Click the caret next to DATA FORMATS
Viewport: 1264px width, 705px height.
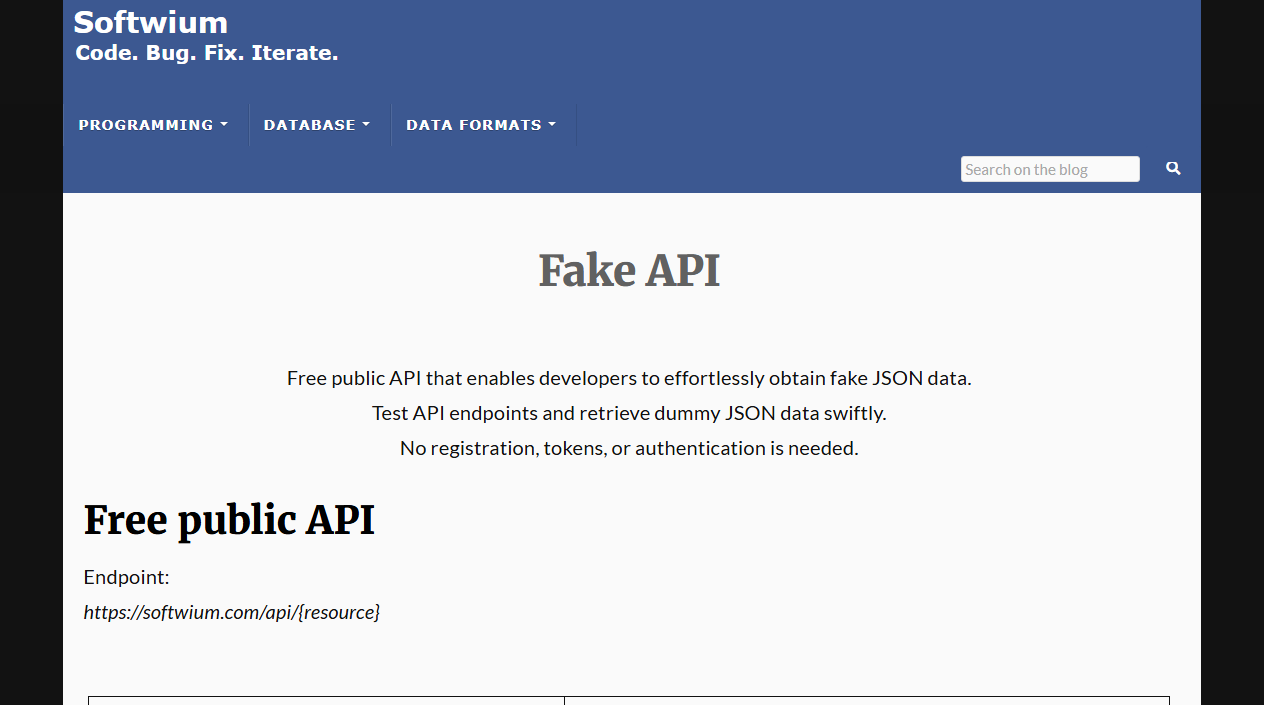click(x=551, y=125)
